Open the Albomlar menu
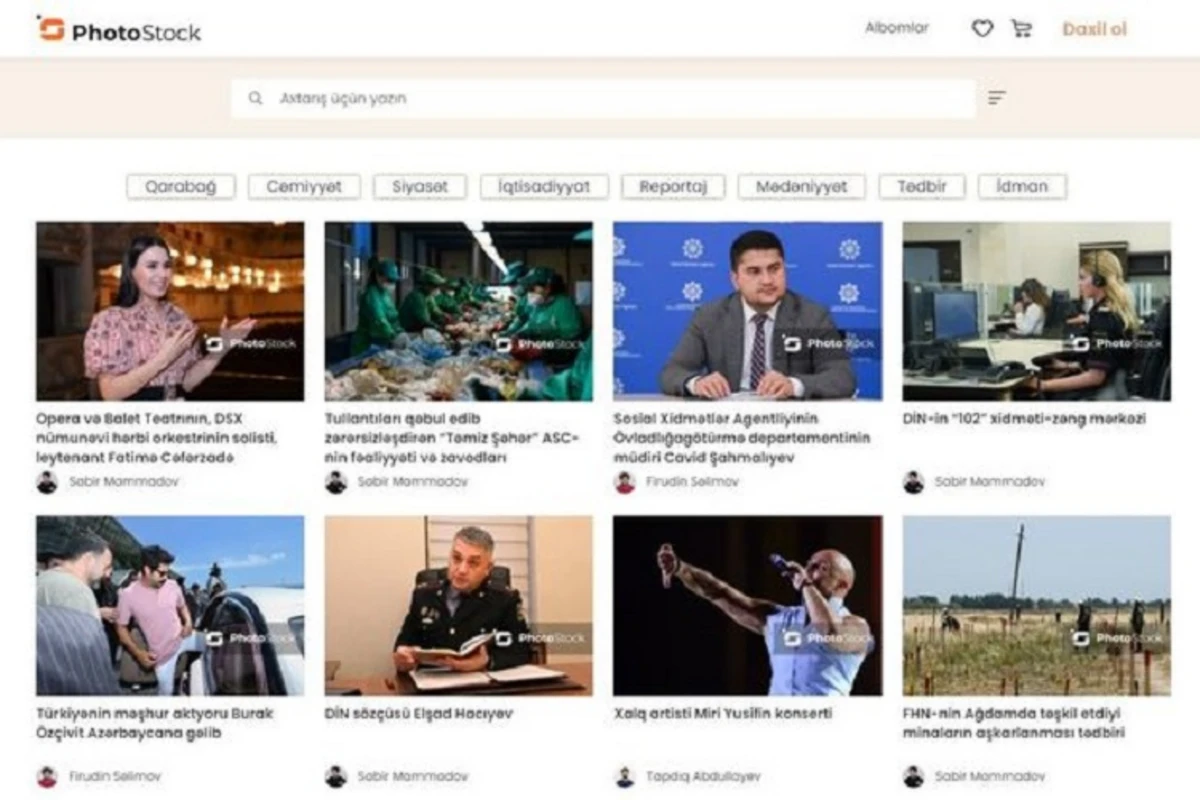This screenshot has width=1200, height=800. [896, 28]
